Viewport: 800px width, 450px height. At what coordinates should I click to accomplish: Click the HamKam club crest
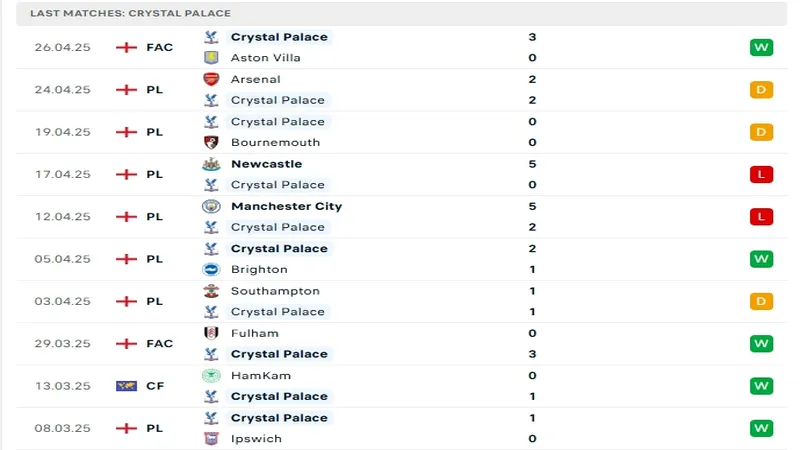(x=211, y=376)
